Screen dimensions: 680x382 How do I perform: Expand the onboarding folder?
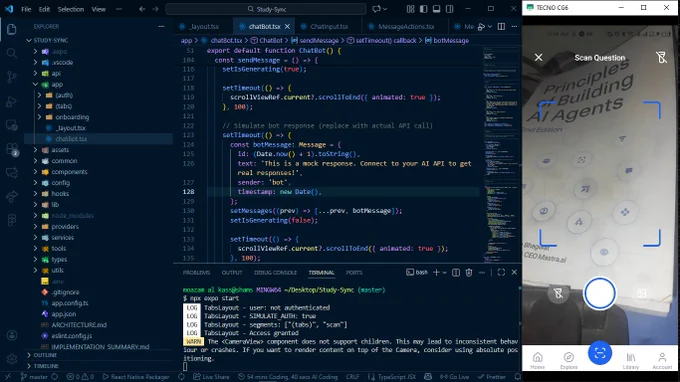(72, 117)
